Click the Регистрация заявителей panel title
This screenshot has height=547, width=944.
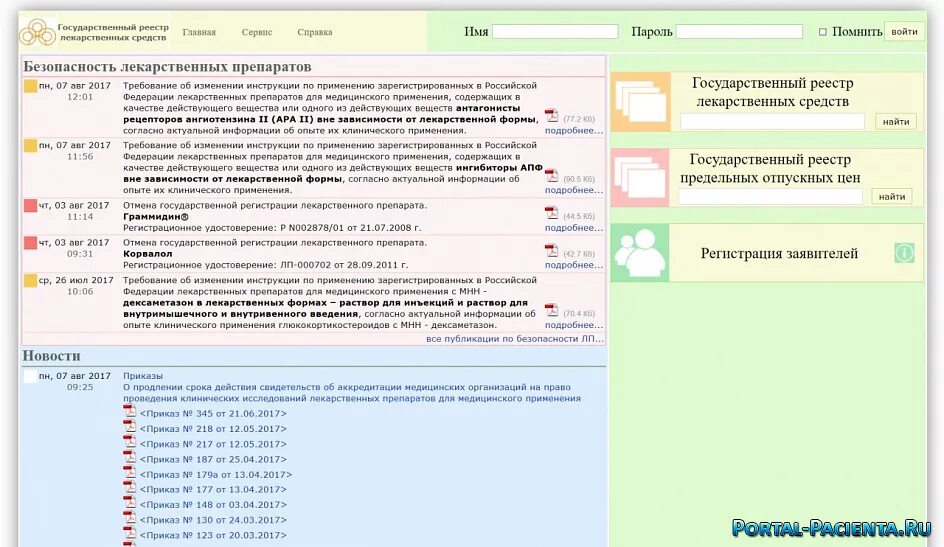coord(779,253)
